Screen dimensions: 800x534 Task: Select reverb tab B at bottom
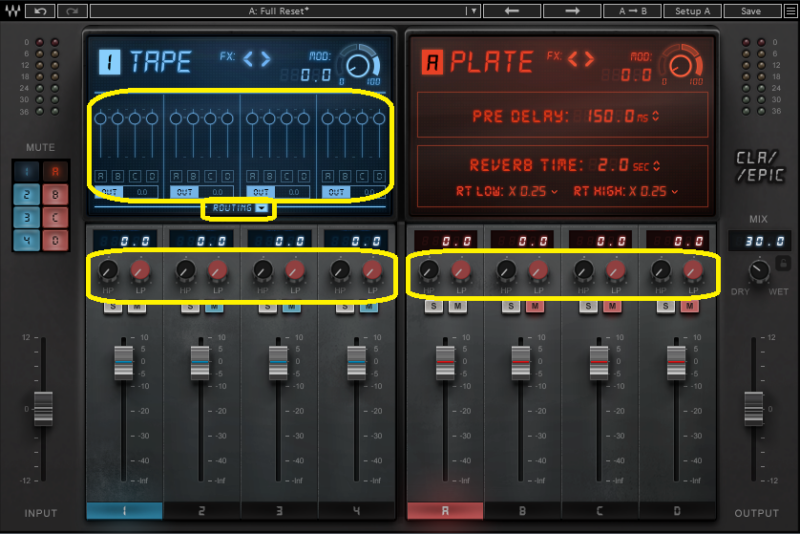point(523,511)
